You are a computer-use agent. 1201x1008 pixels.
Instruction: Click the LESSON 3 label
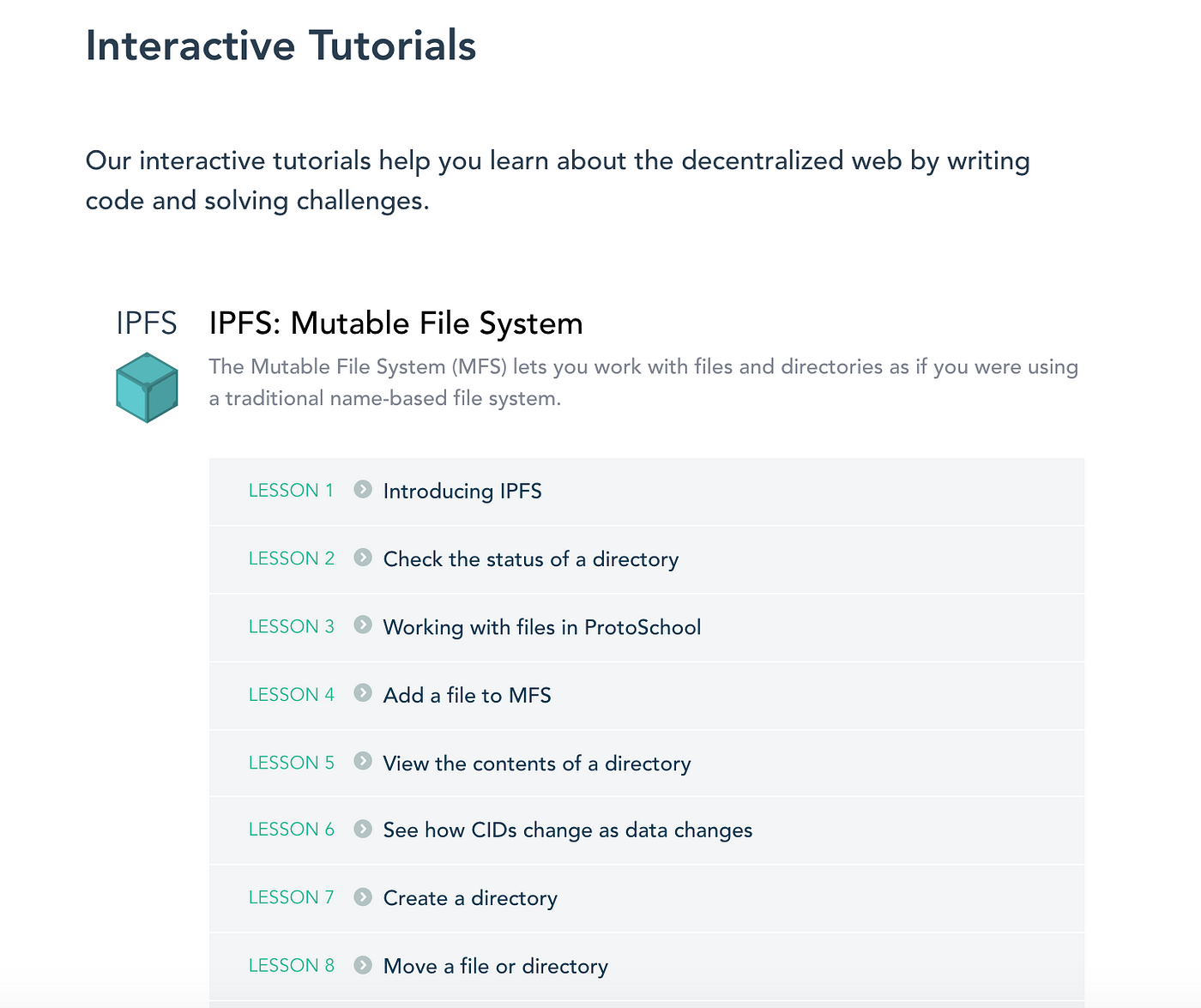[292, 626]
